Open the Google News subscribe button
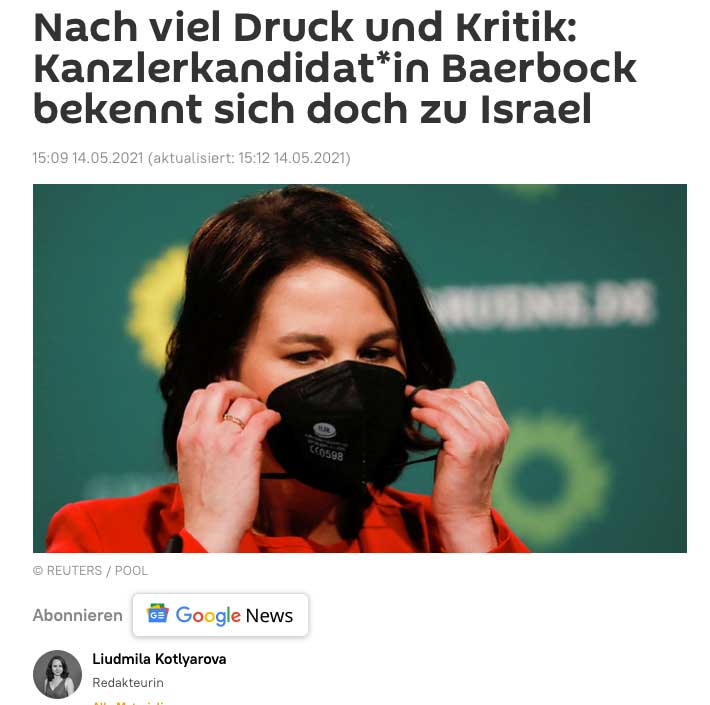Viewport: 710px width, 705px height. click(221, 615)
